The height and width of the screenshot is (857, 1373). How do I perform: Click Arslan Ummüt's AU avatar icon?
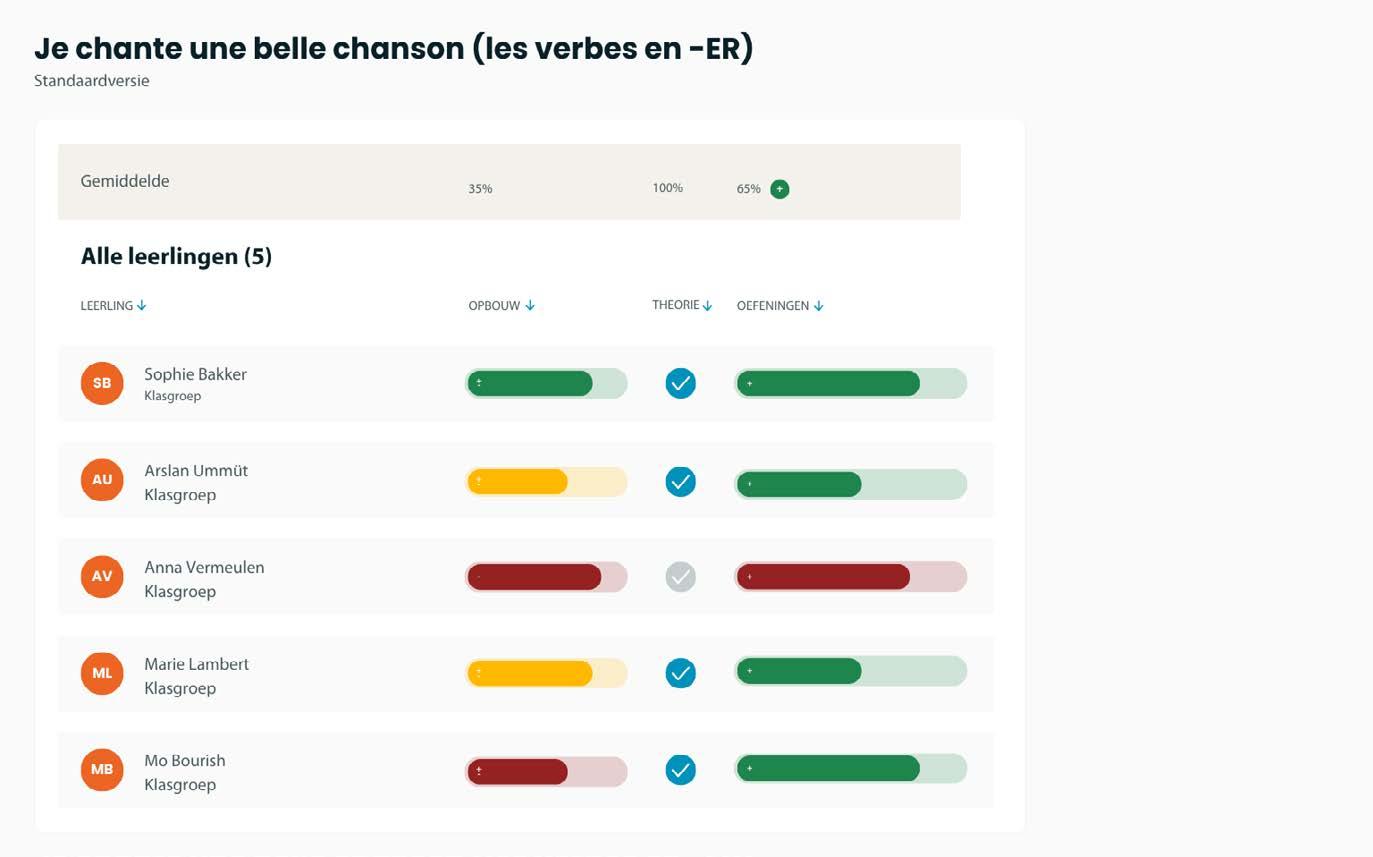coord(102,480)
